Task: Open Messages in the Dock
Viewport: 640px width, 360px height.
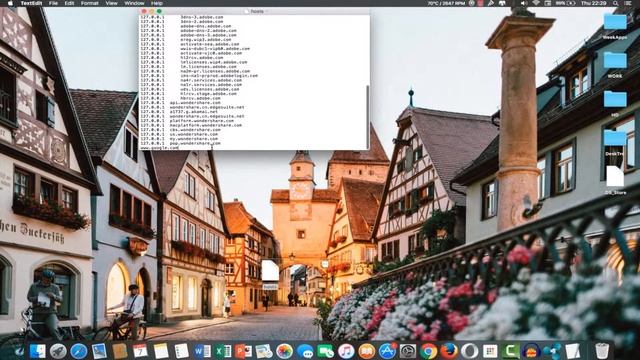Action: click(305, 351)
